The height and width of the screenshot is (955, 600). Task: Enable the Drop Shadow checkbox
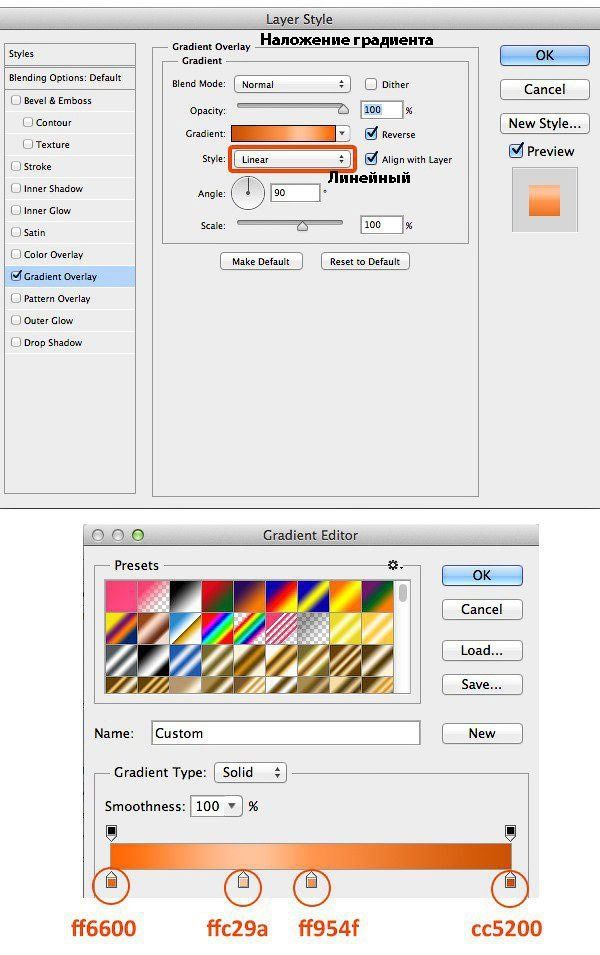click(16, 342)
